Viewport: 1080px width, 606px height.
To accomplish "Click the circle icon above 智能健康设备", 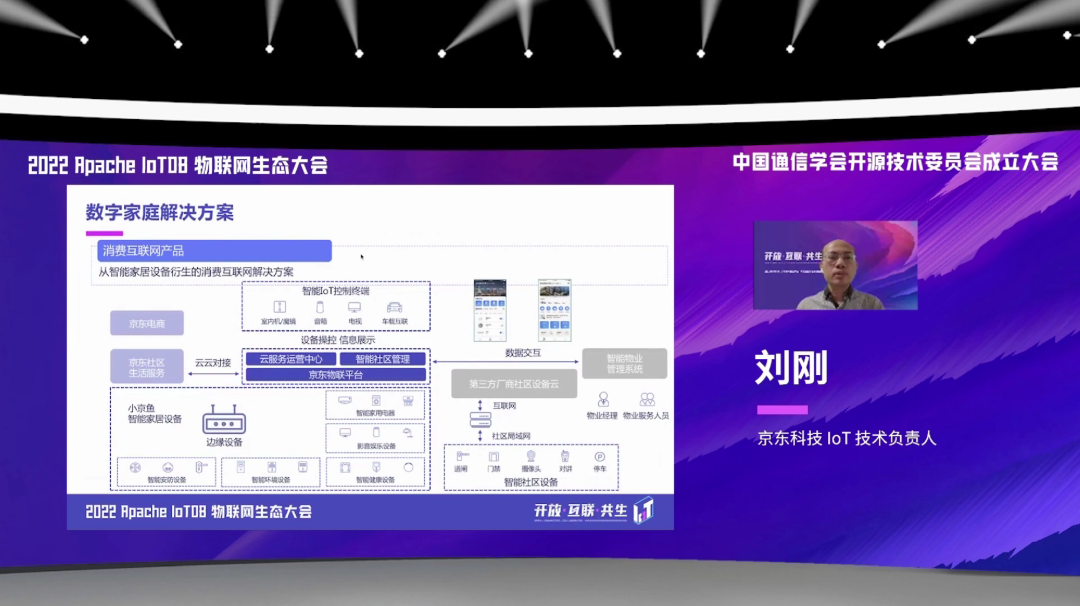I will pos(408,467).
